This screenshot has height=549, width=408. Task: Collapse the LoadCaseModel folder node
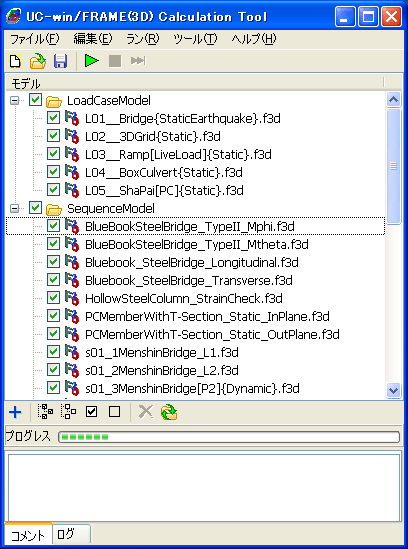14,101
